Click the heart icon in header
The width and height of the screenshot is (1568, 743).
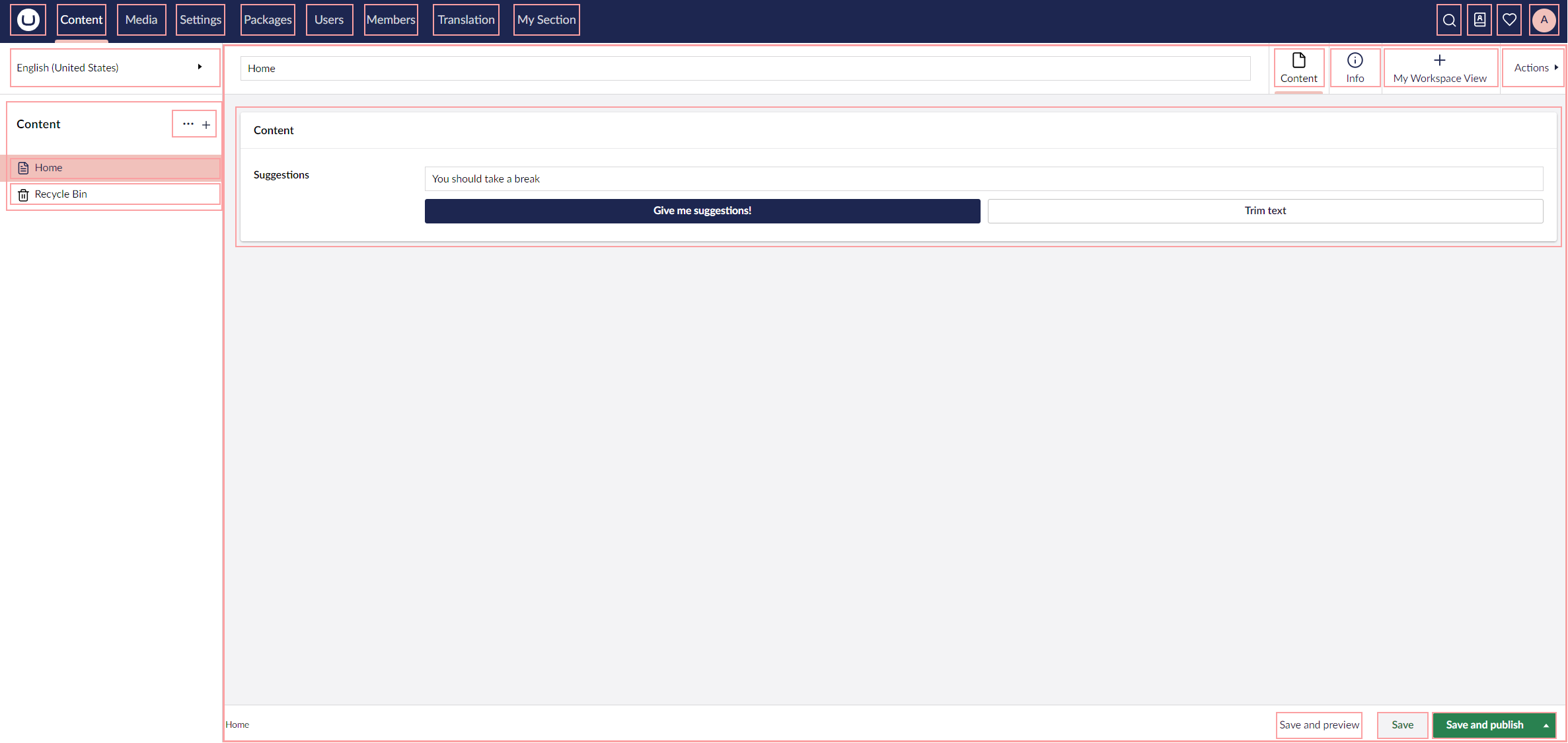1510,20
